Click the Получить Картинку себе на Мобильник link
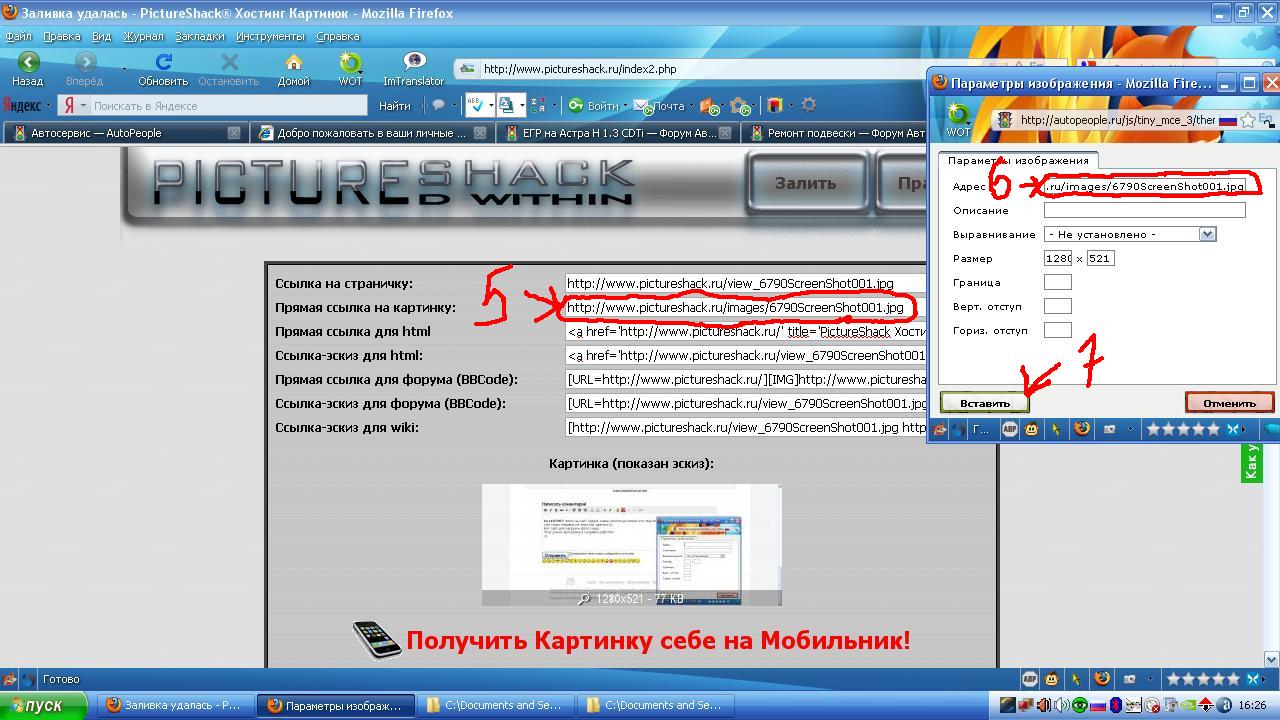This screenshot has width=1280, height=720. coord(659,640)
